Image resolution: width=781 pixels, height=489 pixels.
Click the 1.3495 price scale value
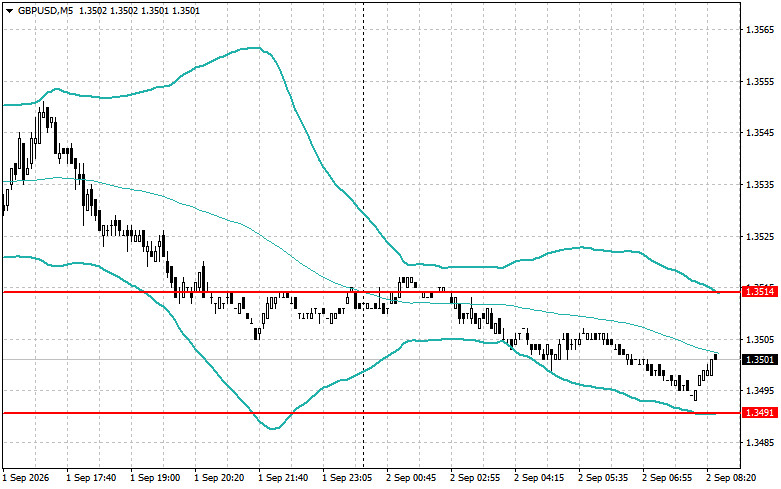coord(760,391)
